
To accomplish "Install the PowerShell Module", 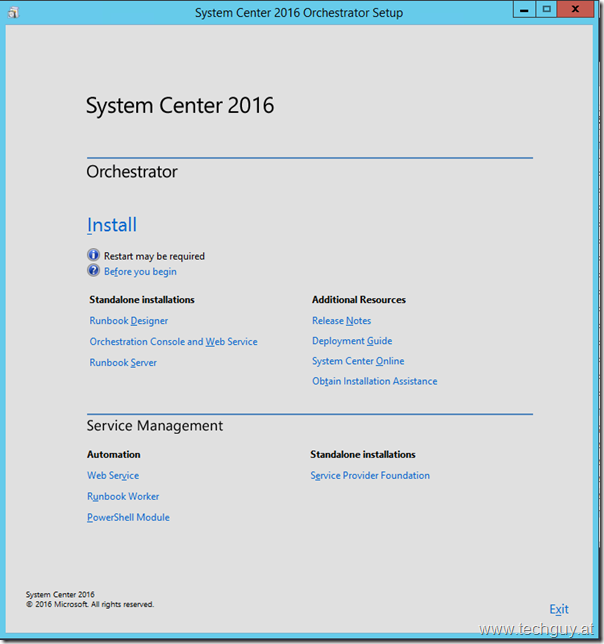I will (128, 518).
